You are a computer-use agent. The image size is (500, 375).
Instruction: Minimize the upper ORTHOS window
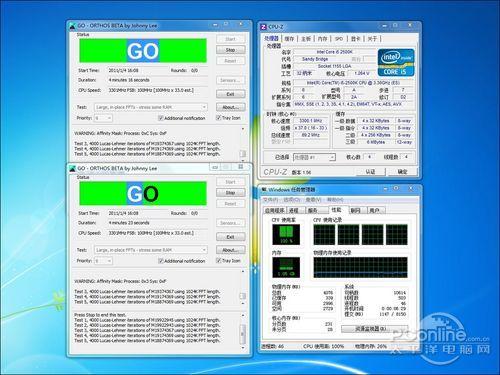[x=215, y=25]
